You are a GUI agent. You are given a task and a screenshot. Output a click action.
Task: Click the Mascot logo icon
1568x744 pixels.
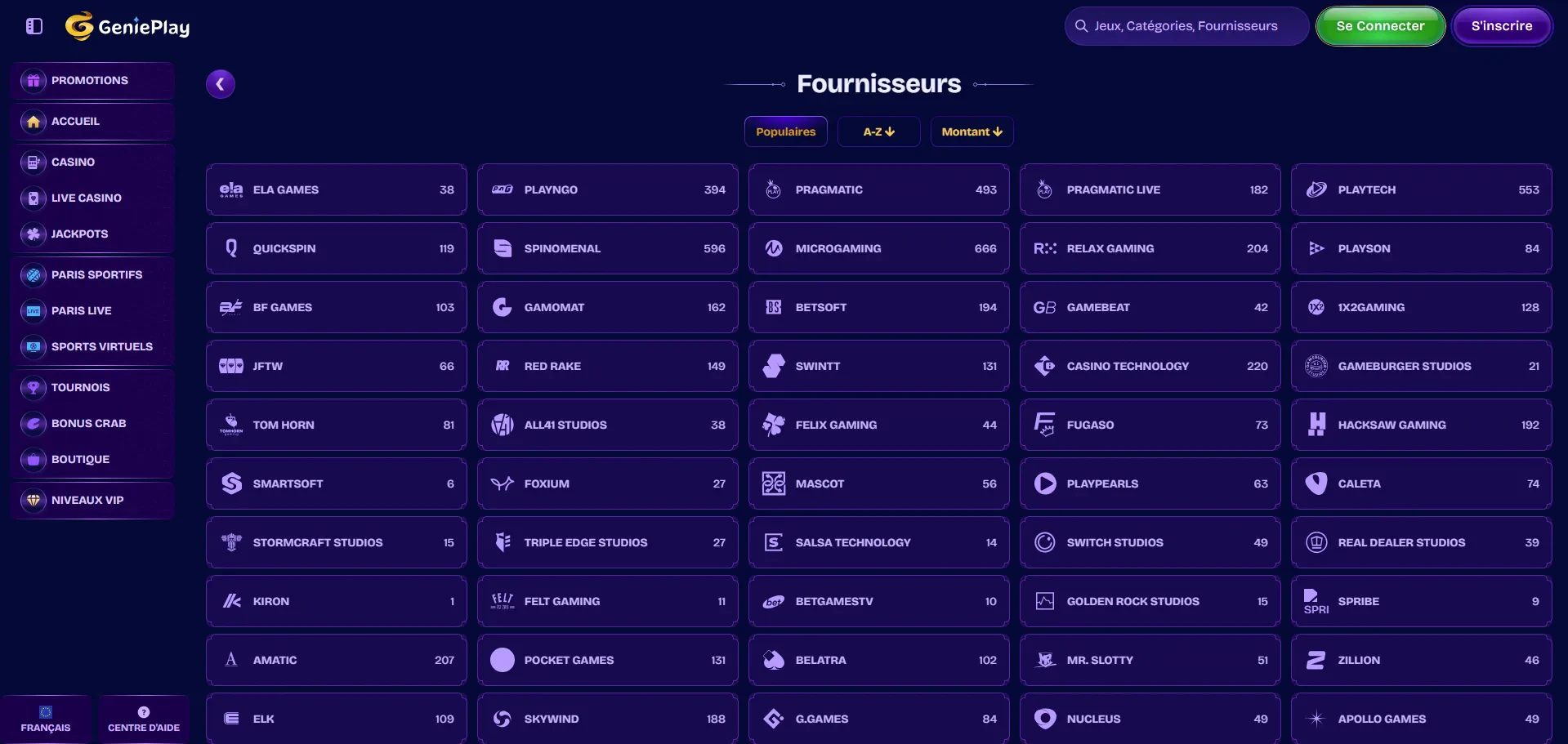[x=774, y=483]
